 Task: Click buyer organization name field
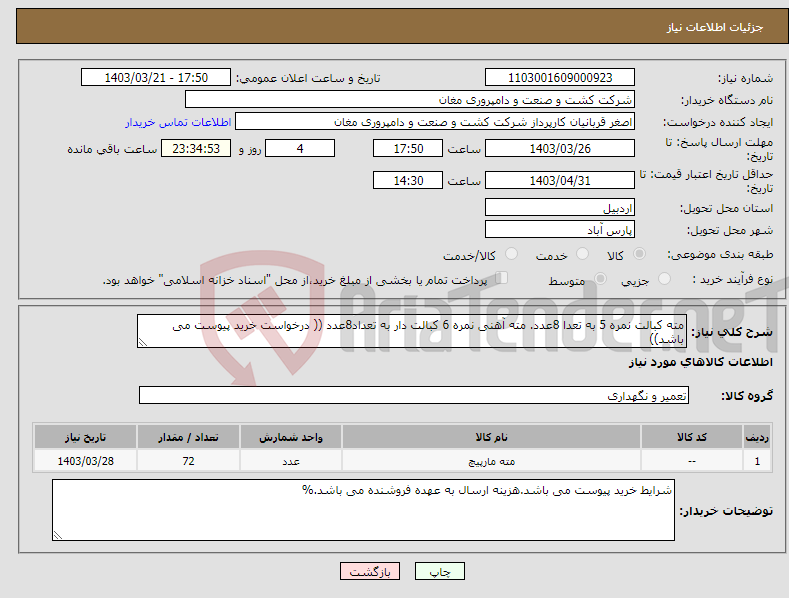(410, 99)
